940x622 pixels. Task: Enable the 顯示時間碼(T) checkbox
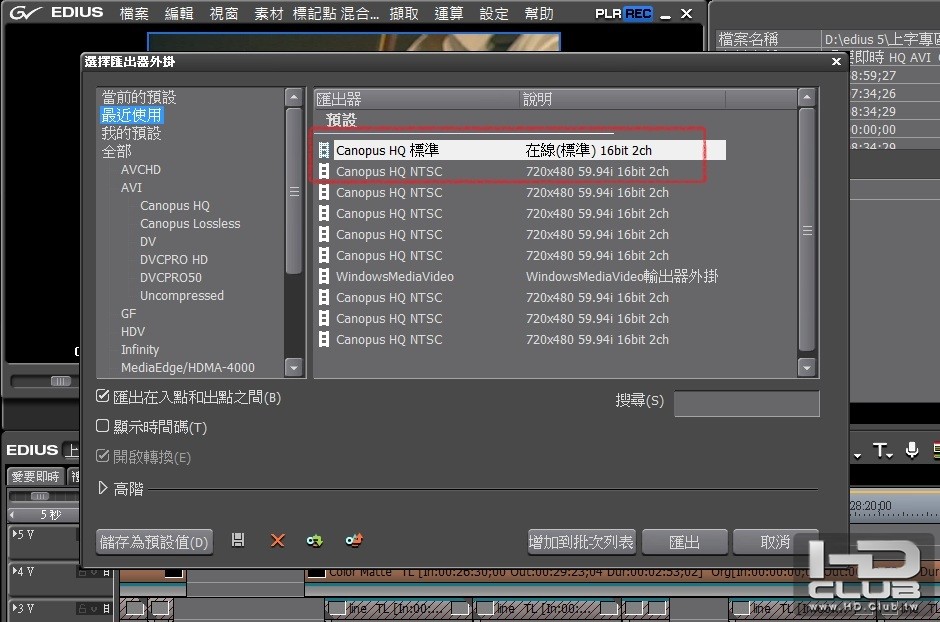pyautogui.click(x=103, y=426)
